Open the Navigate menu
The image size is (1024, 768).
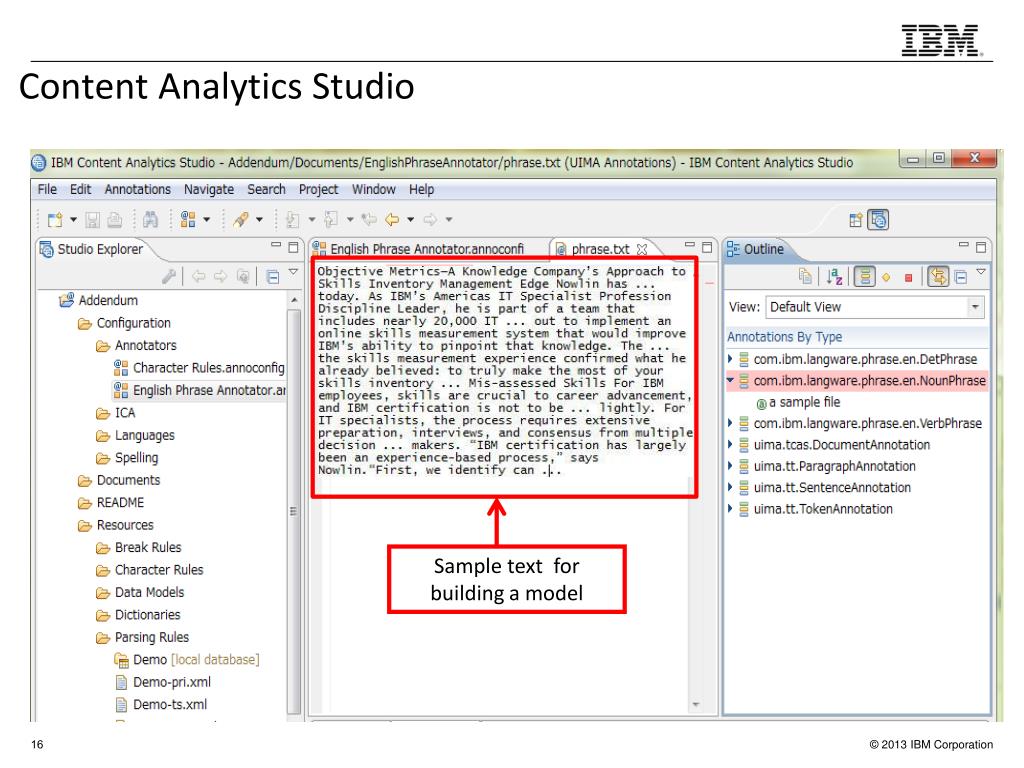209,189
